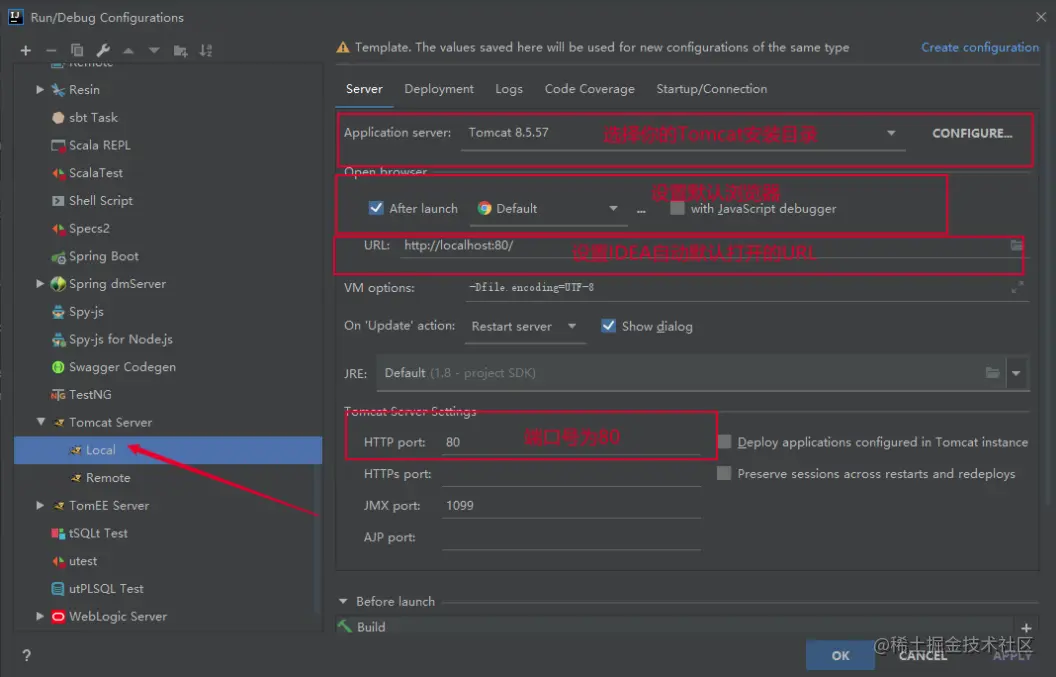Viewport: 1056px width, 677px height.
Task: Click into the JMX port field
Action: pyautogui.click(x=572, y=505)
